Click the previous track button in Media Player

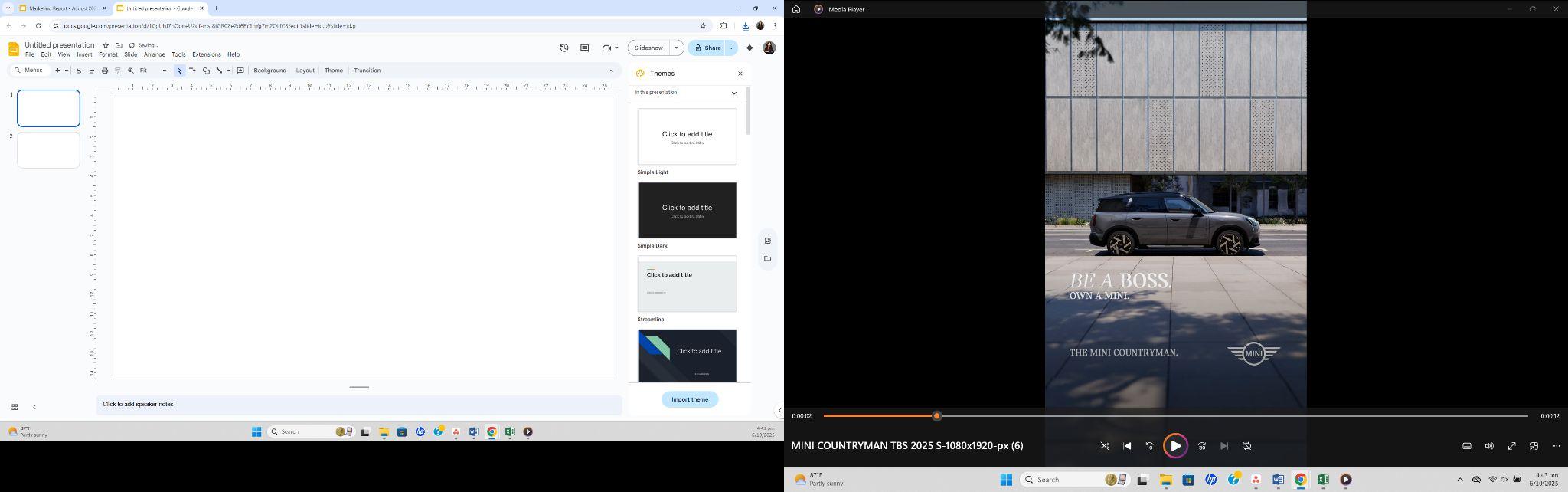(x=1127, y=446)
